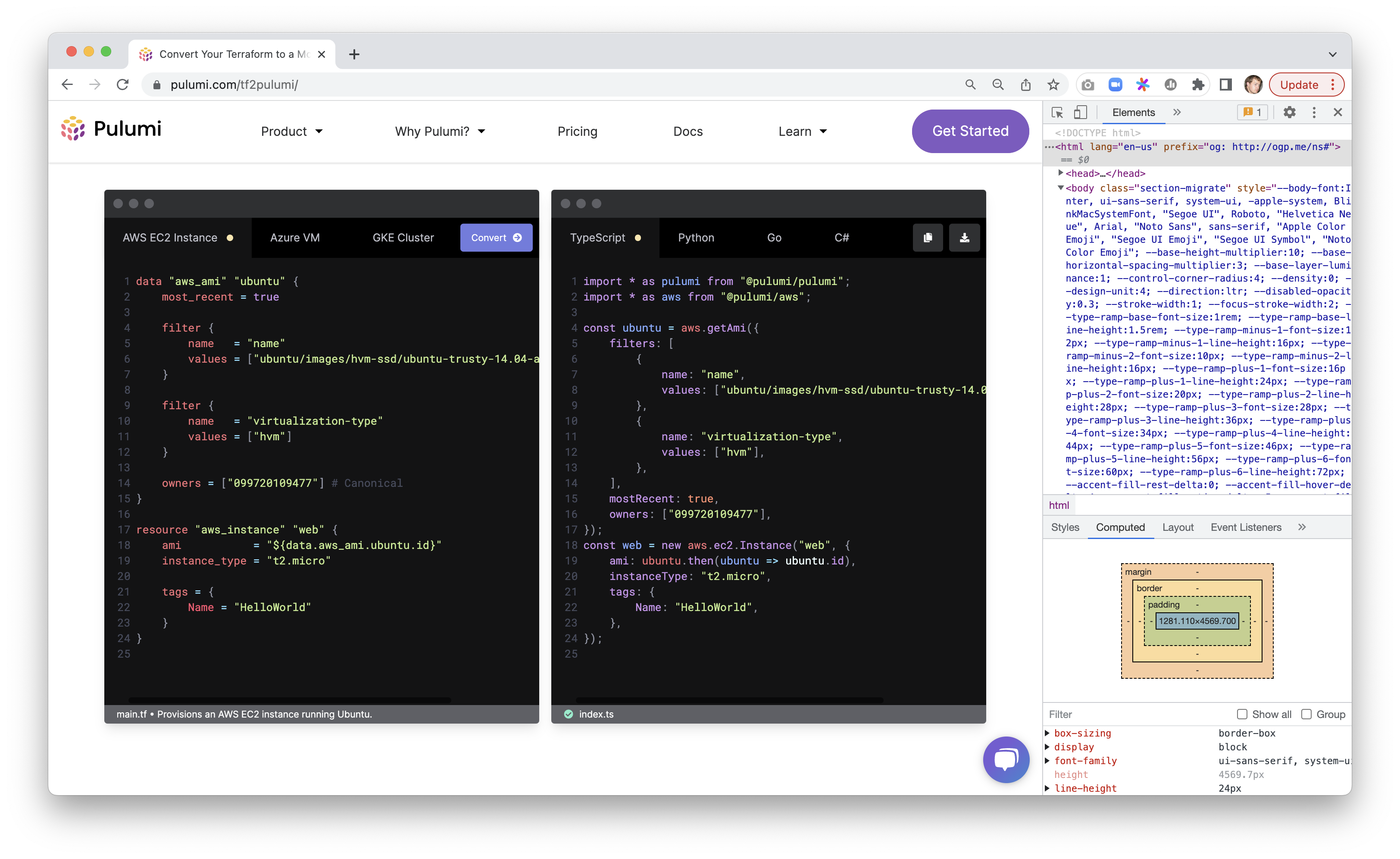Click the Convert button

click(495, 238)
